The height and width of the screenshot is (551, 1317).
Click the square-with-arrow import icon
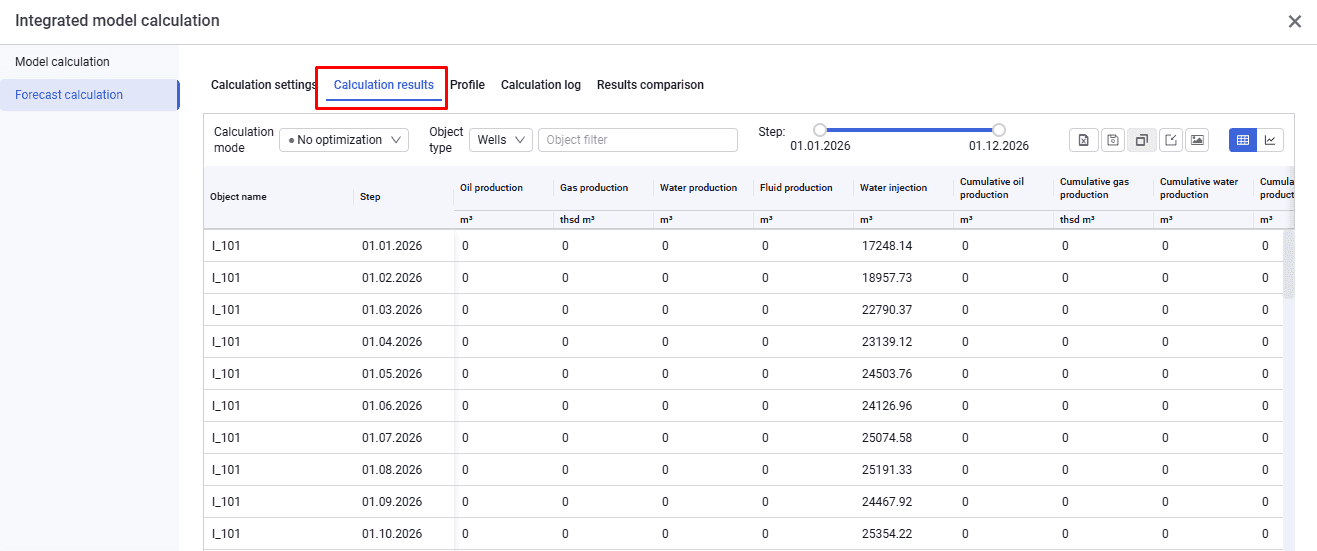point(1170,140)
